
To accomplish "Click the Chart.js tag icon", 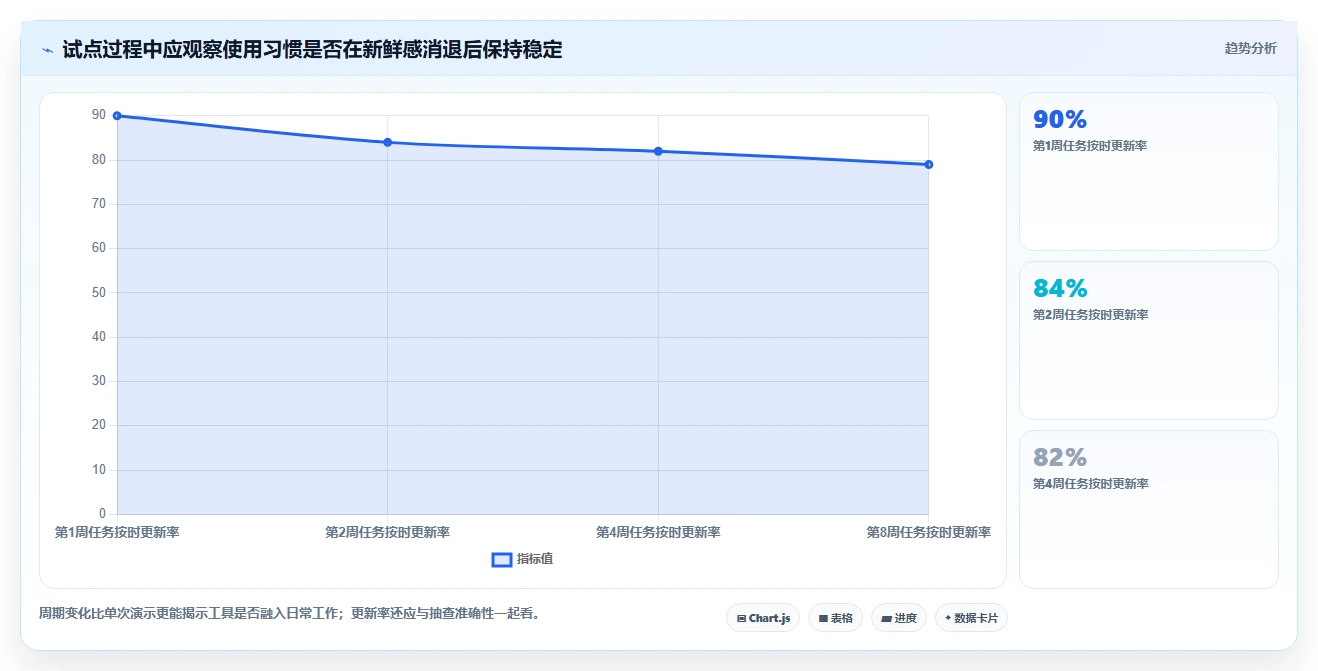I will 741,619.
